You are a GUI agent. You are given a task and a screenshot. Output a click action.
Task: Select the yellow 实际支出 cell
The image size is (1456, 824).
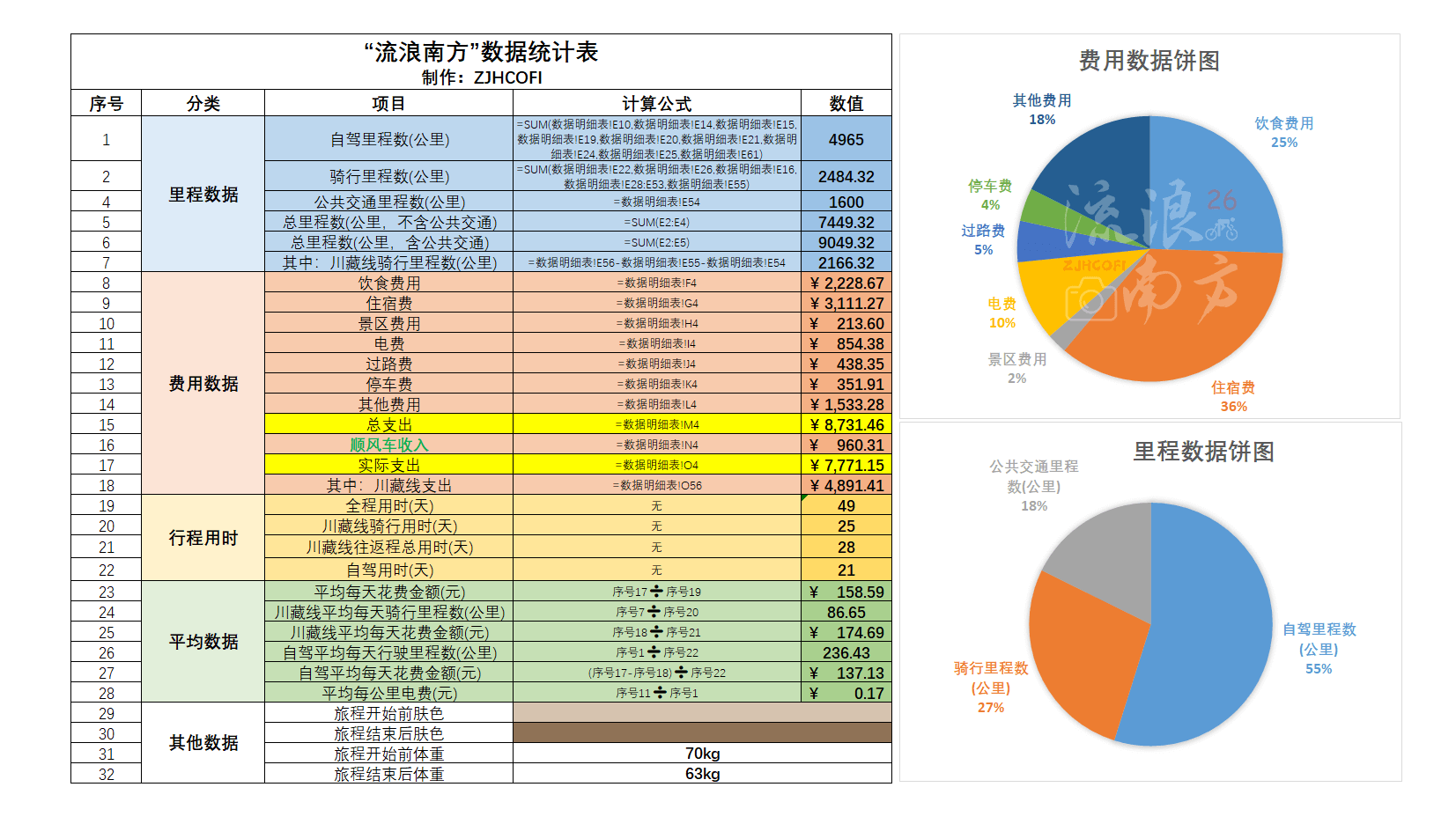click(x=389, y=465)
